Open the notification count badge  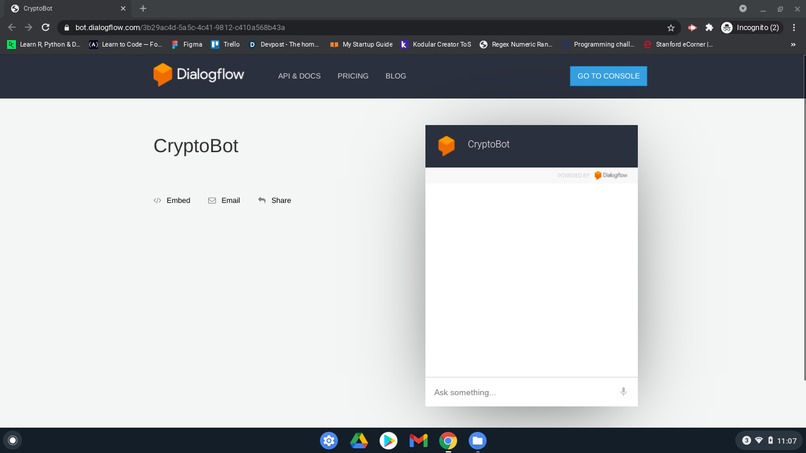[746, 441]
